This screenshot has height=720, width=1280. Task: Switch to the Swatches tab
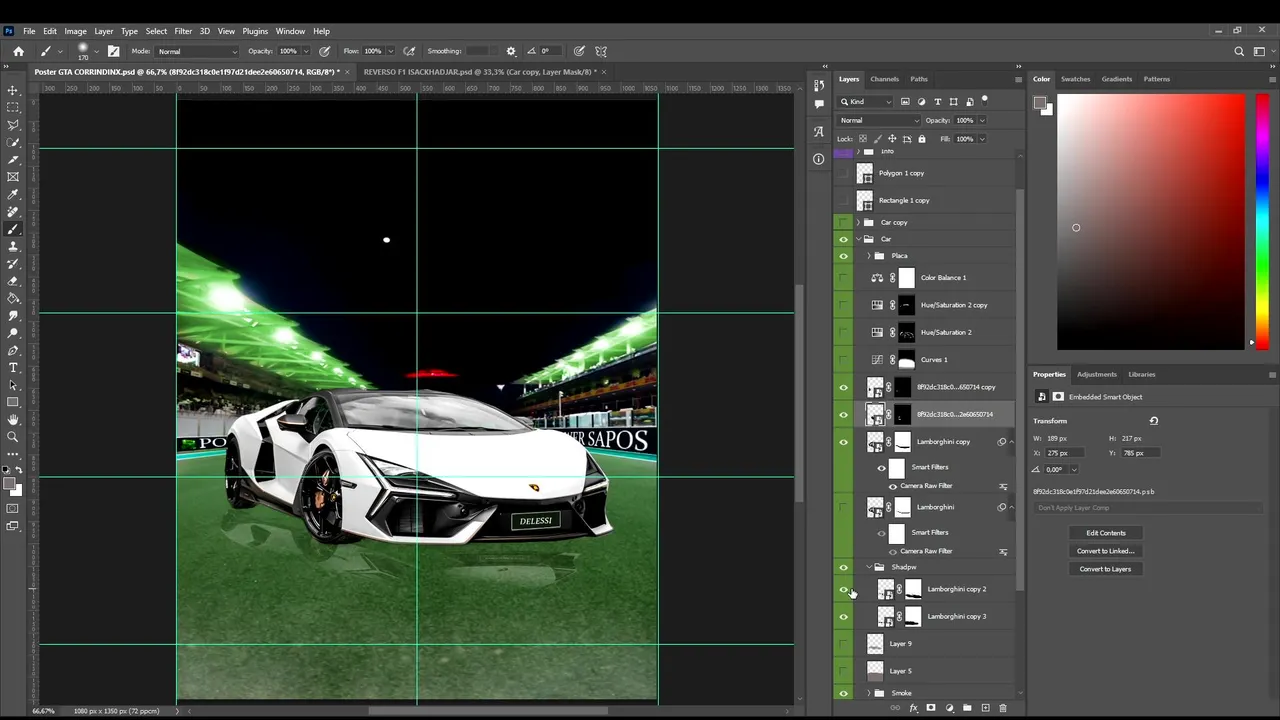pyautogui.click(x=1075, y=79)
